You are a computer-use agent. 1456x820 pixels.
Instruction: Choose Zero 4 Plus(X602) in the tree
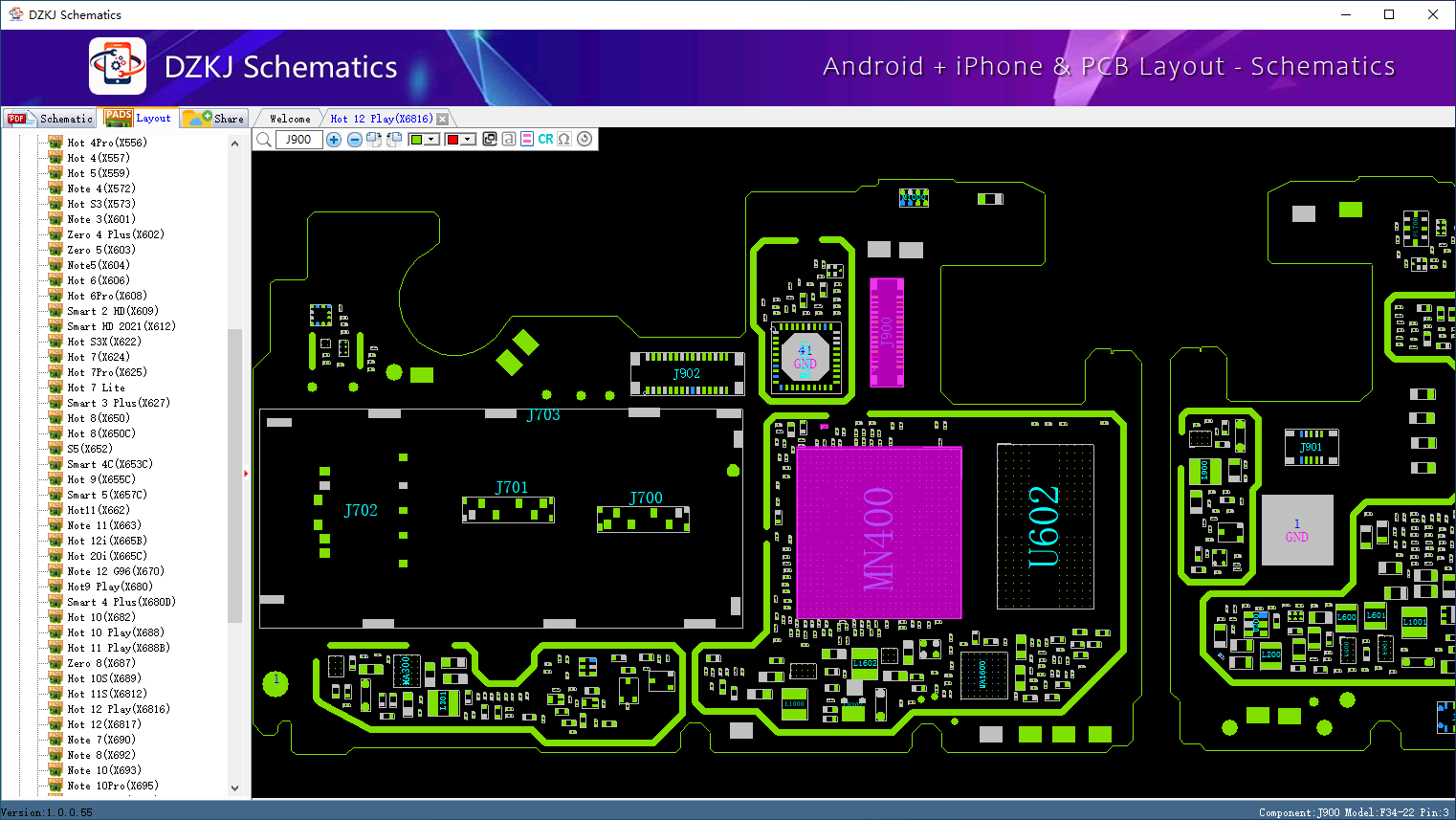tap(116, 234)
